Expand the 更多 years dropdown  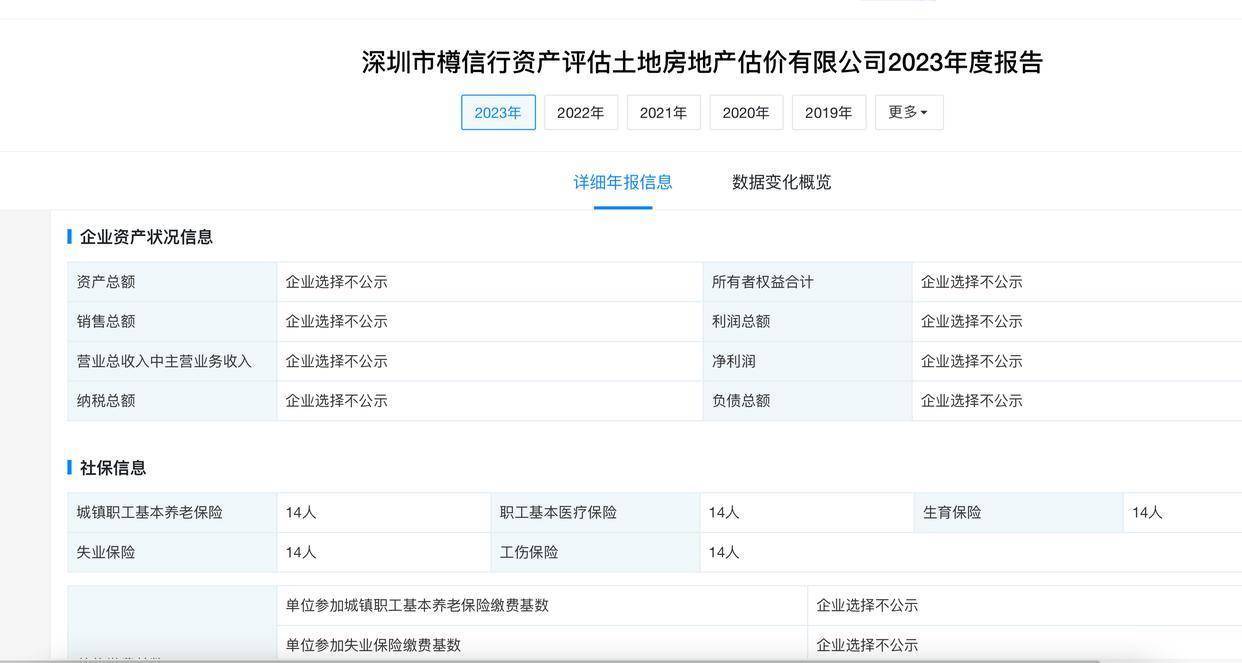pyautogui.click(x=908, y=113)
